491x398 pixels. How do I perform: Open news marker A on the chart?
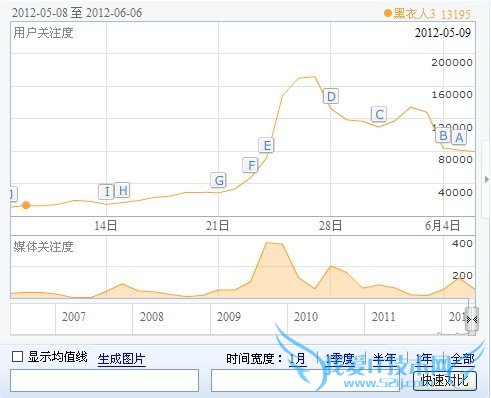click(459, 137)
